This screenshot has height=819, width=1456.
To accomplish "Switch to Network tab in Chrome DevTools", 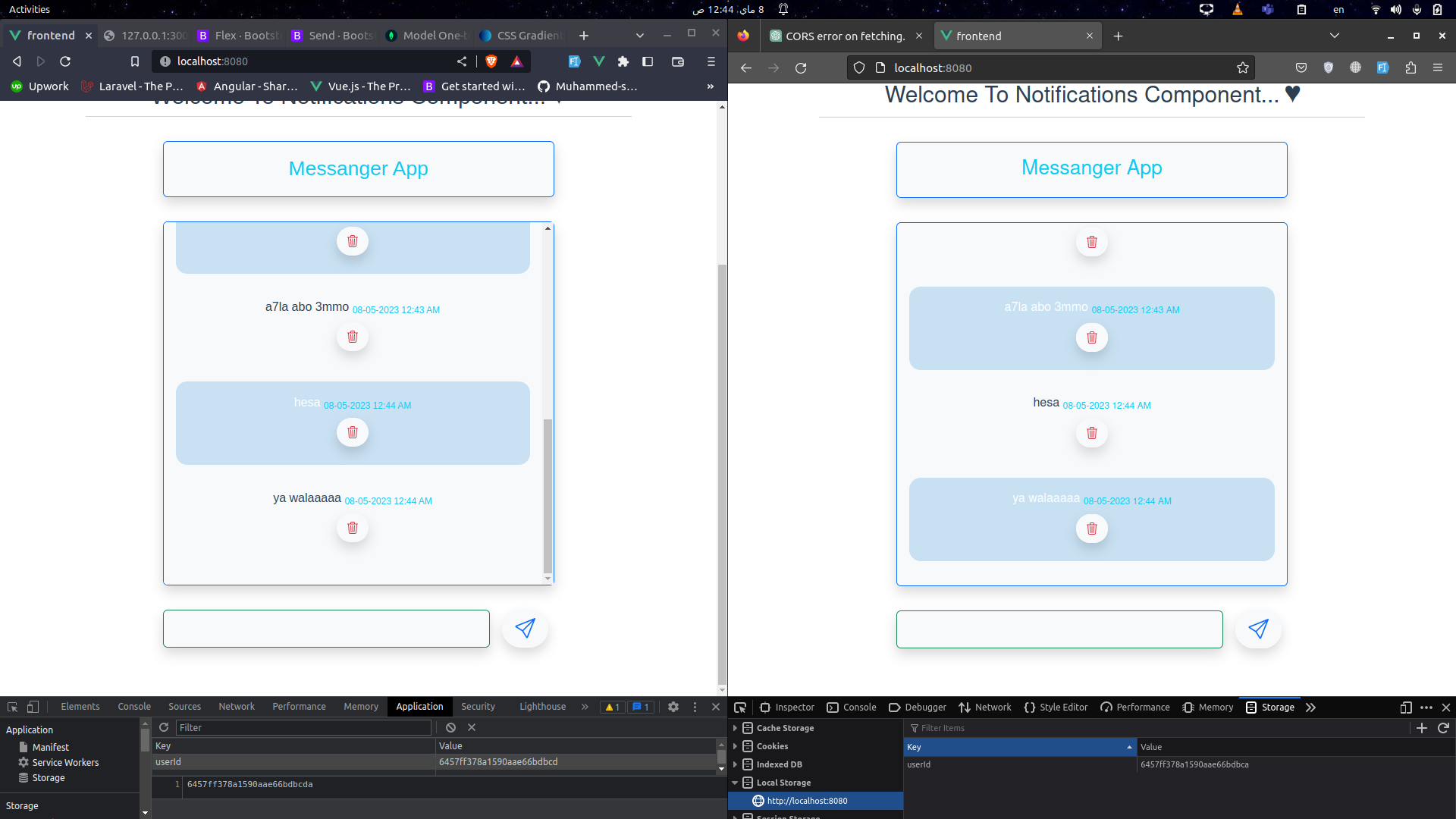I will tap(237, 706).
